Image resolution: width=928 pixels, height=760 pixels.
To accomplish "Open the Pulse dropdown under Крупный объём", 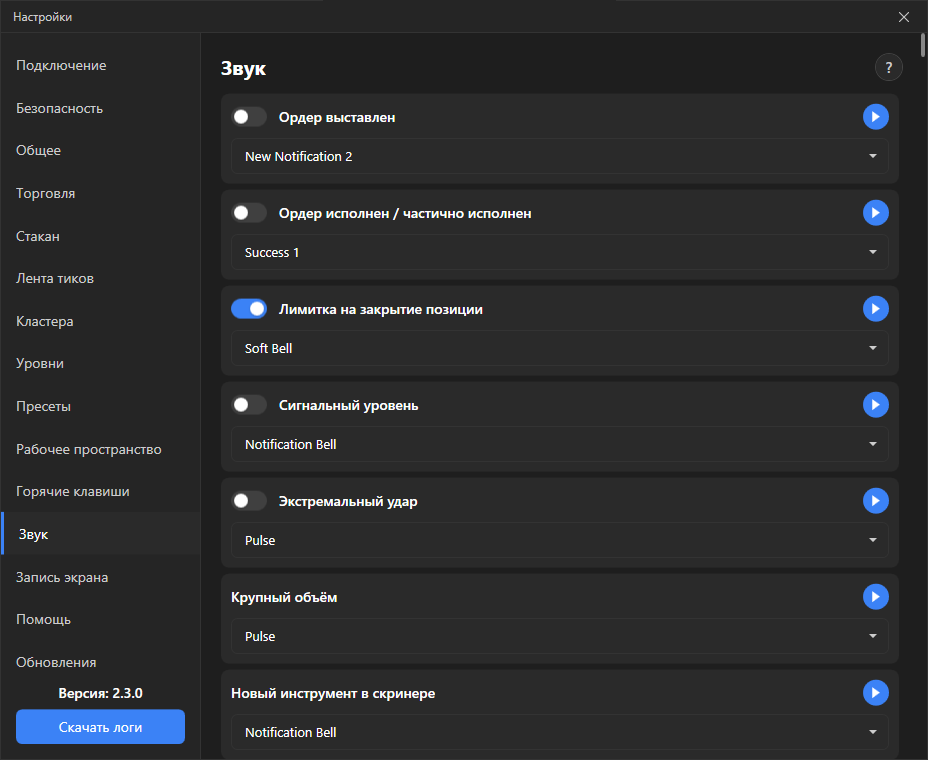I will pyautogui.click(x=559, y=636).
